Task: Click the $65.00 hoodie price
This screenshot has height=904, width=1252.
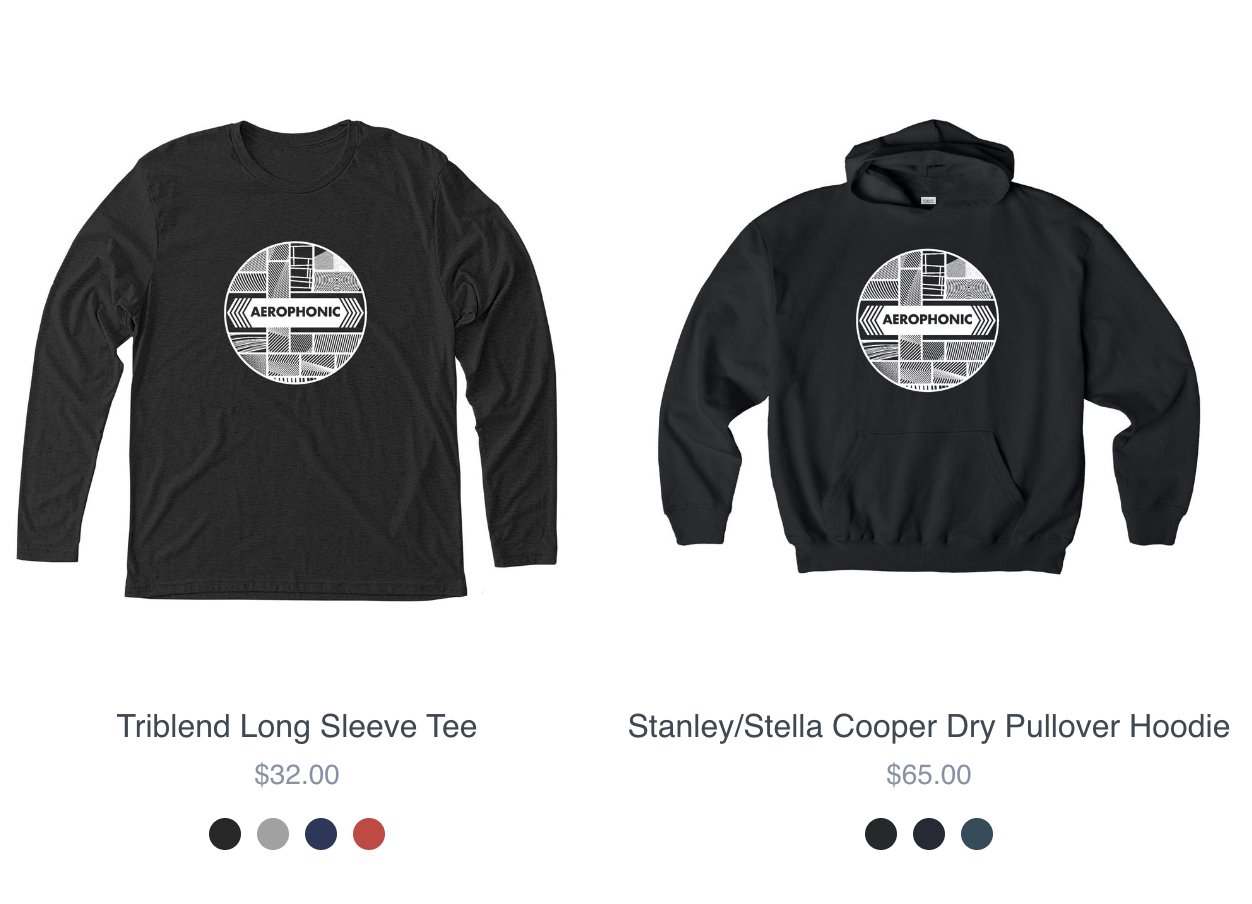Action: point(929,775)
